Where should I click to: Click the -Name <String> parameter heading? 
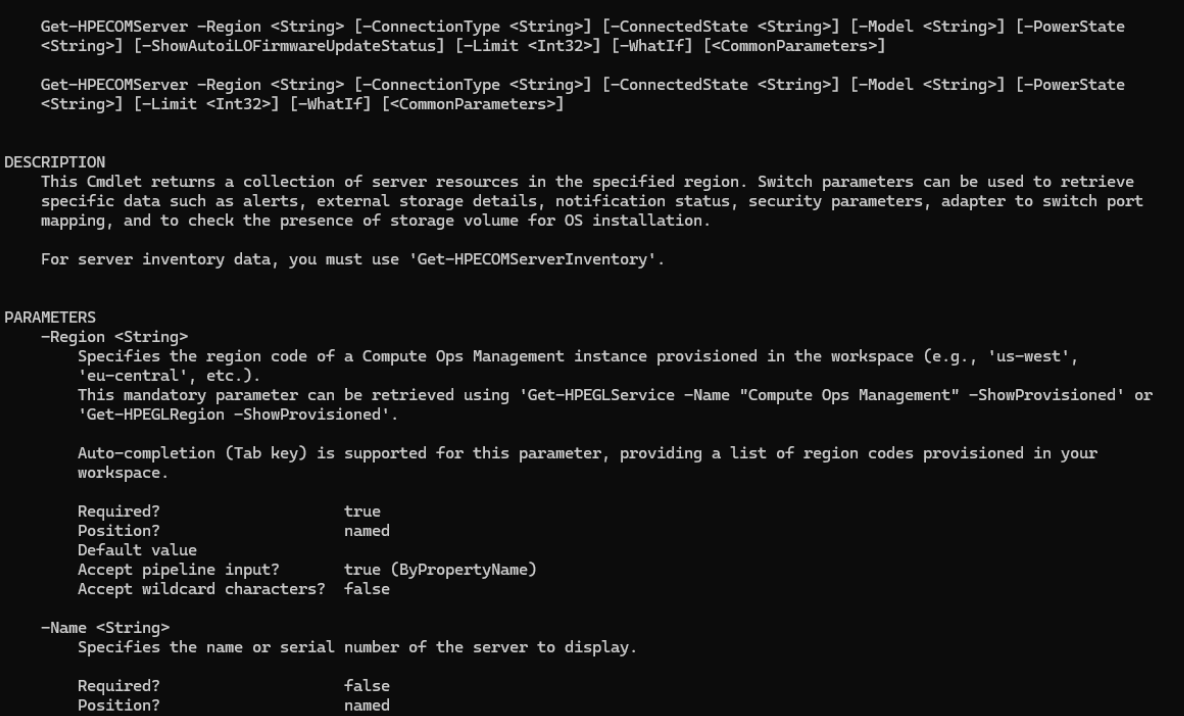105,628
